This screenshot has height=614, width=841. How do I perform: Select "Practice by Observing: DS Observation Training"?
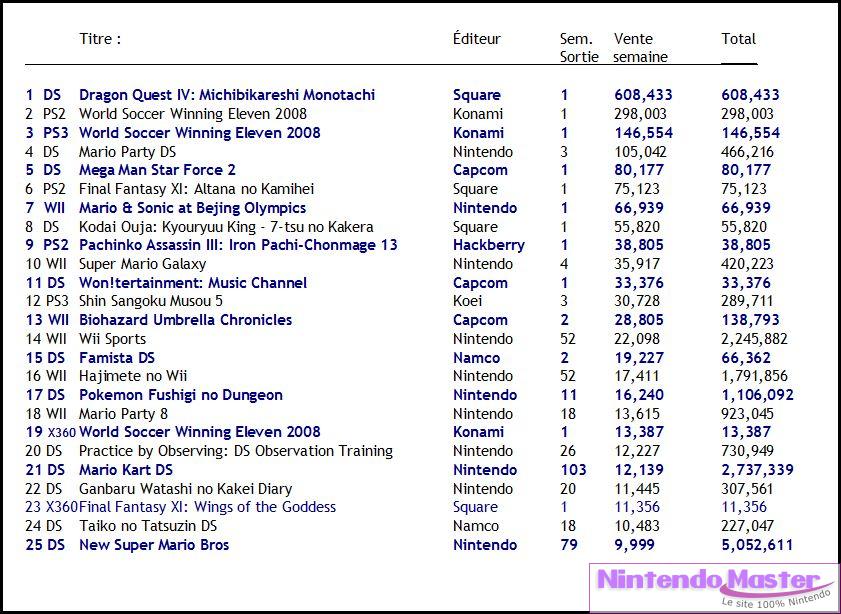point(236,451)
